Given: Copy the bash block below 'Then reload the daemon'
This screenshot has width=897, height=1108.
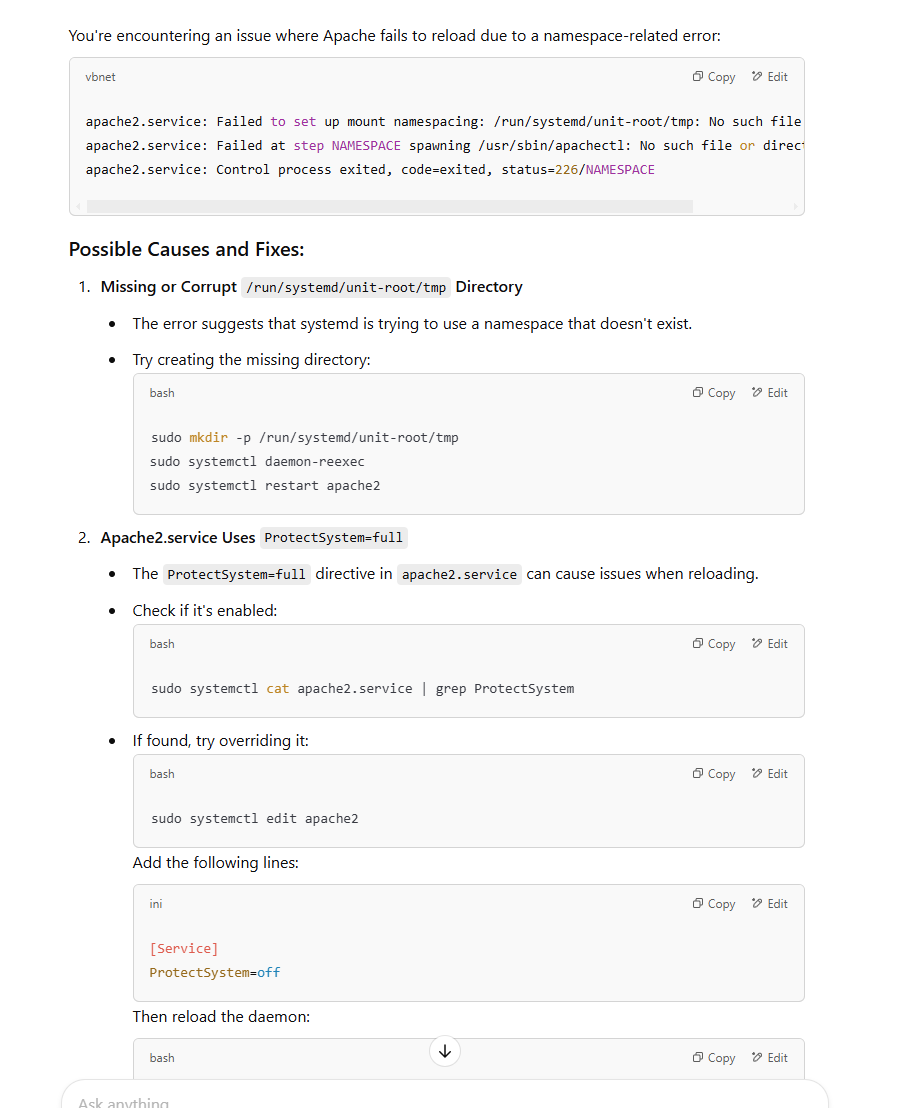Looking at the screenshot, I should [714, 1058].
